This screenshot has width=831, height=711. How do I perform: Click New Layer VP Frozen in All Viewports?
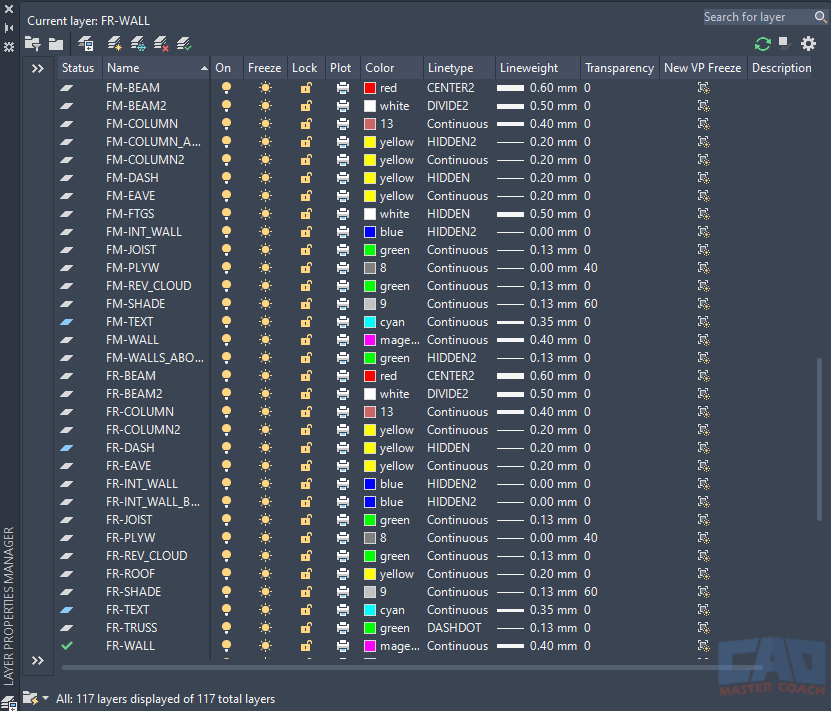[x=138, y=43]
